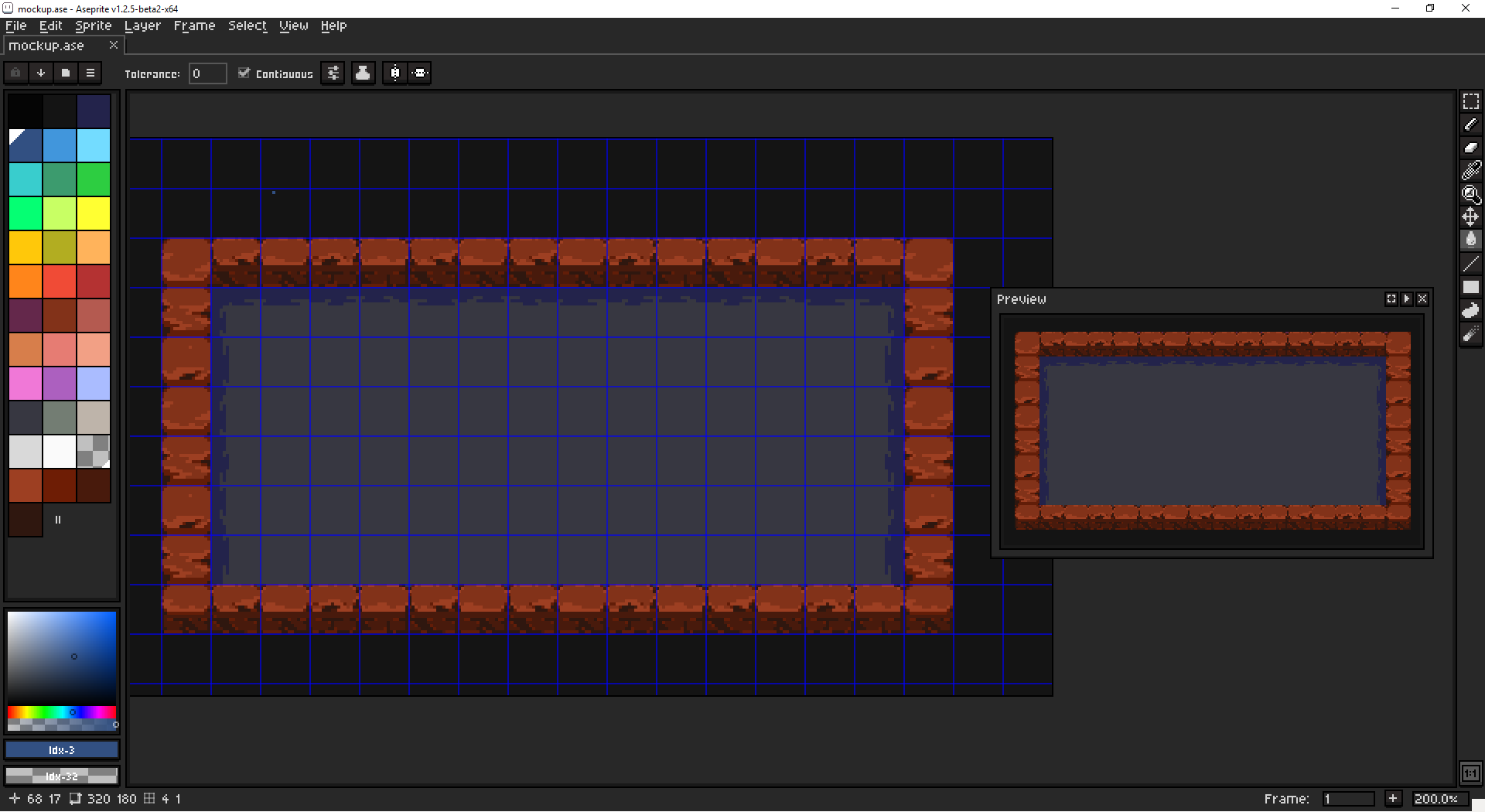Viewport: 1485px width, 812px height.
Task: Open the palette options menu icon
Action: (x=90, y=73)
